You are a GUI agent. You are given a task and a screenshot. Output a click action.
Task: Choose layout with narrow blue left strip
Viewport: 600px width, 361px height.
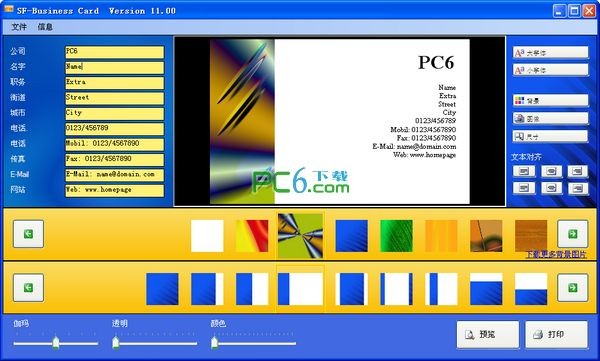(300, 289)
